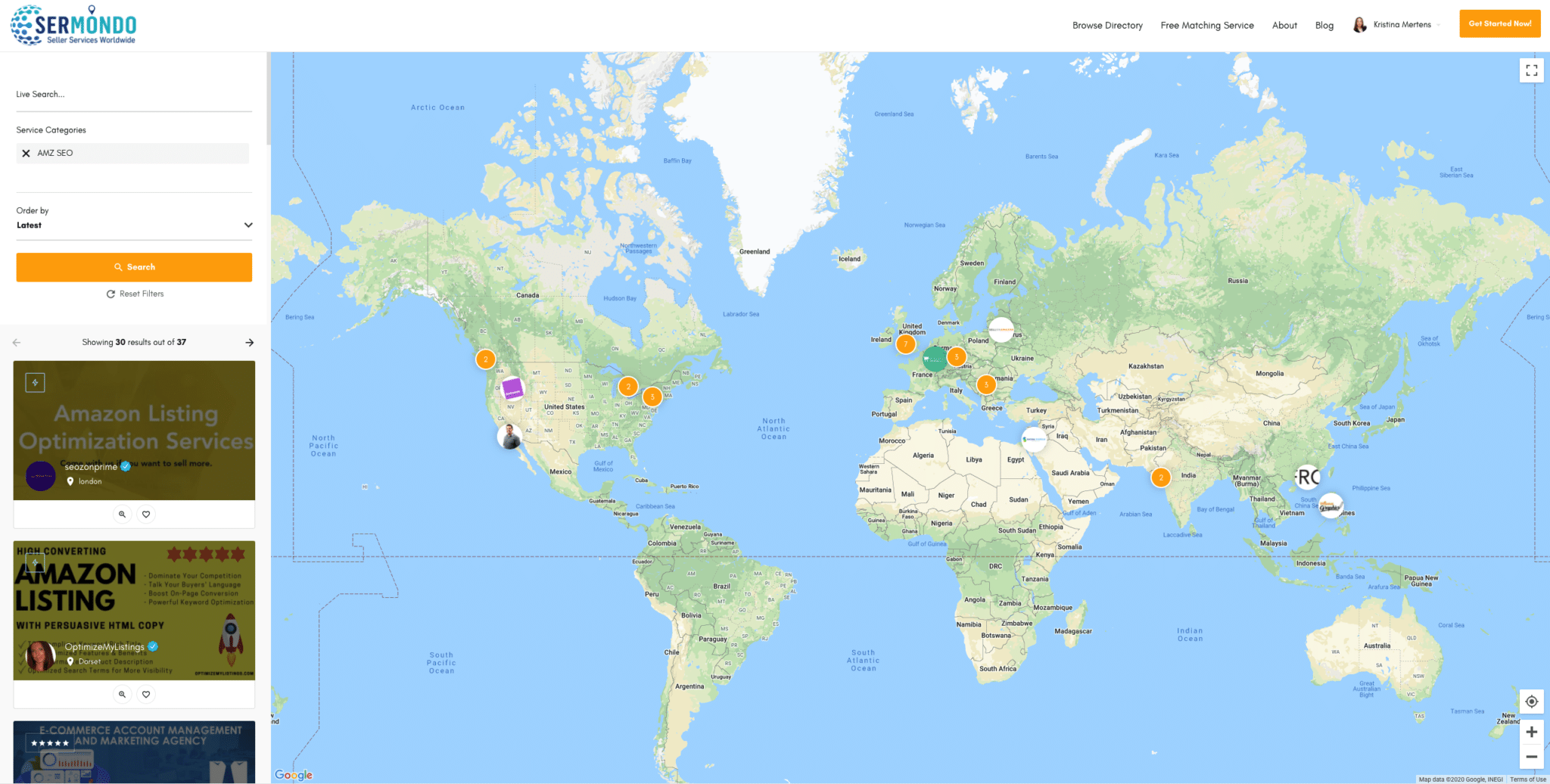Zoom out on the map

tap(1531, 756)
